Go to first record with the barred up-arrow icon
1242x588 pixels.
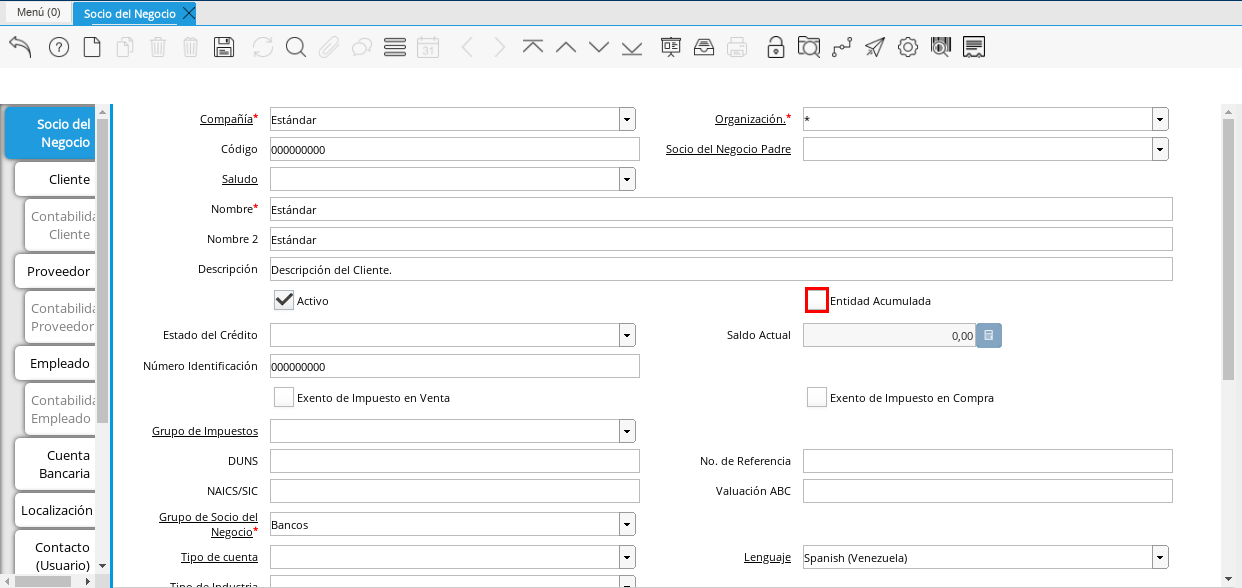[533, 47]
